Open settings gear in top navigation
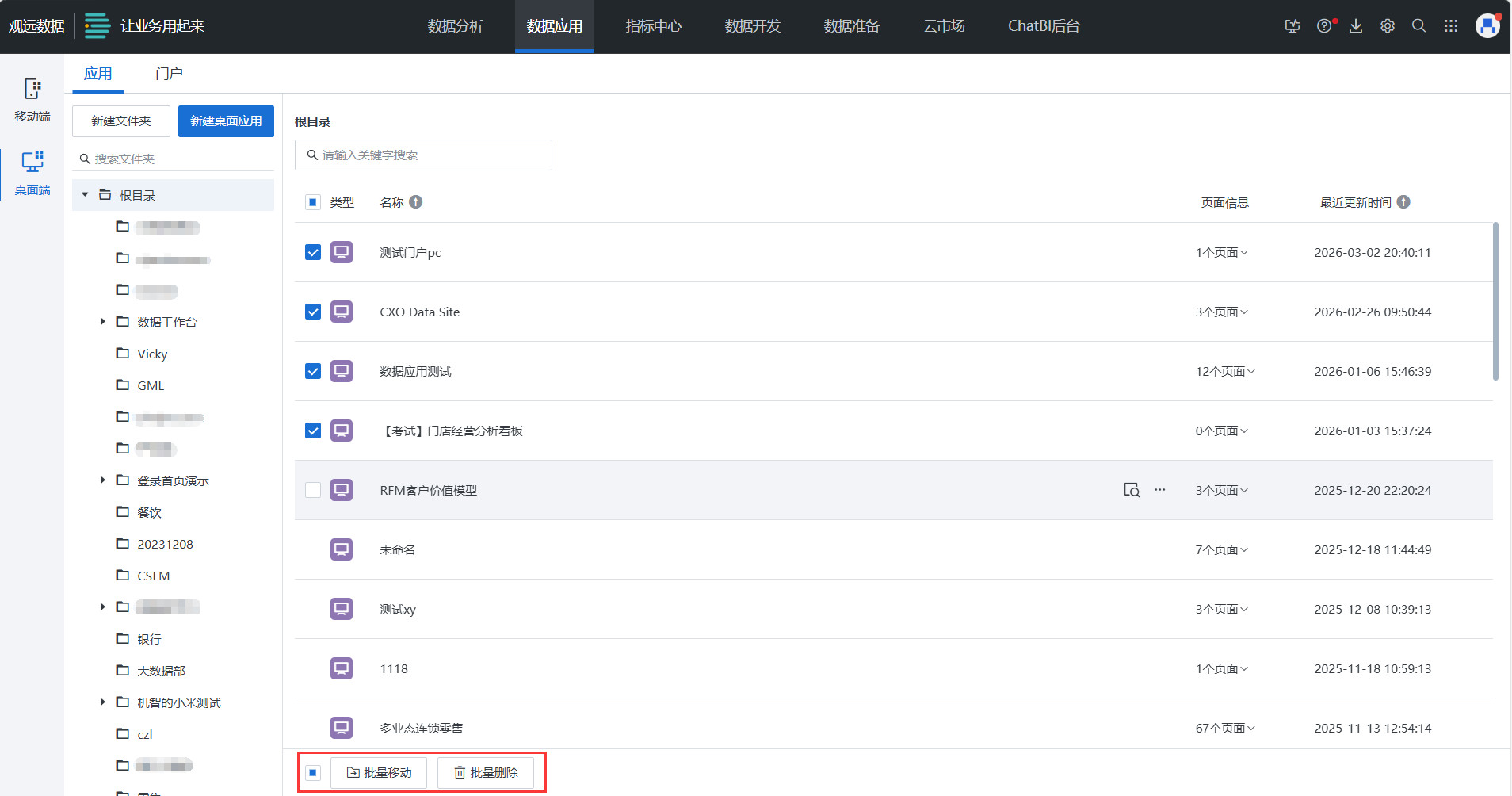The width and height of the screenshot is (1512, 796). (x=1388, y=26)
